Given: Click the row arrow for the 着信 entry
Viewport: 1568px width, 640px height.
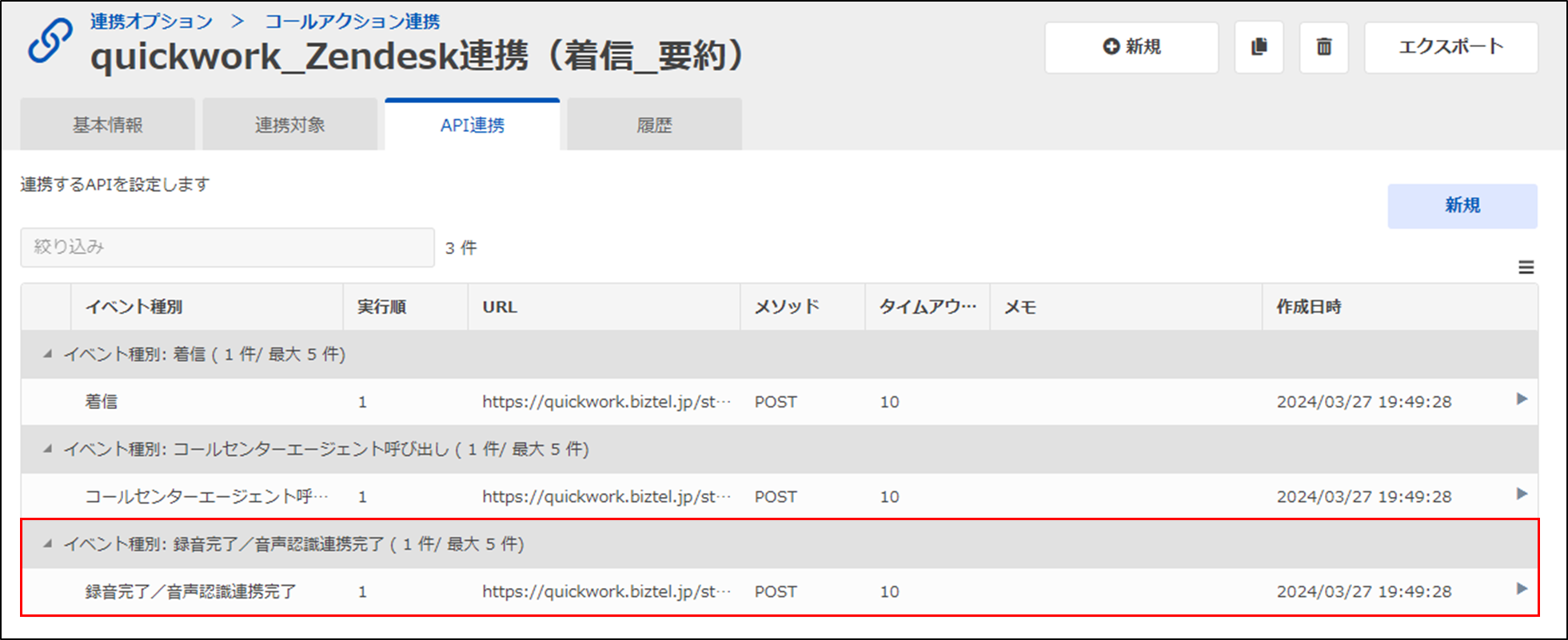Looking at the screenshot, I should pyautogui.click(x=1522, y=399).
